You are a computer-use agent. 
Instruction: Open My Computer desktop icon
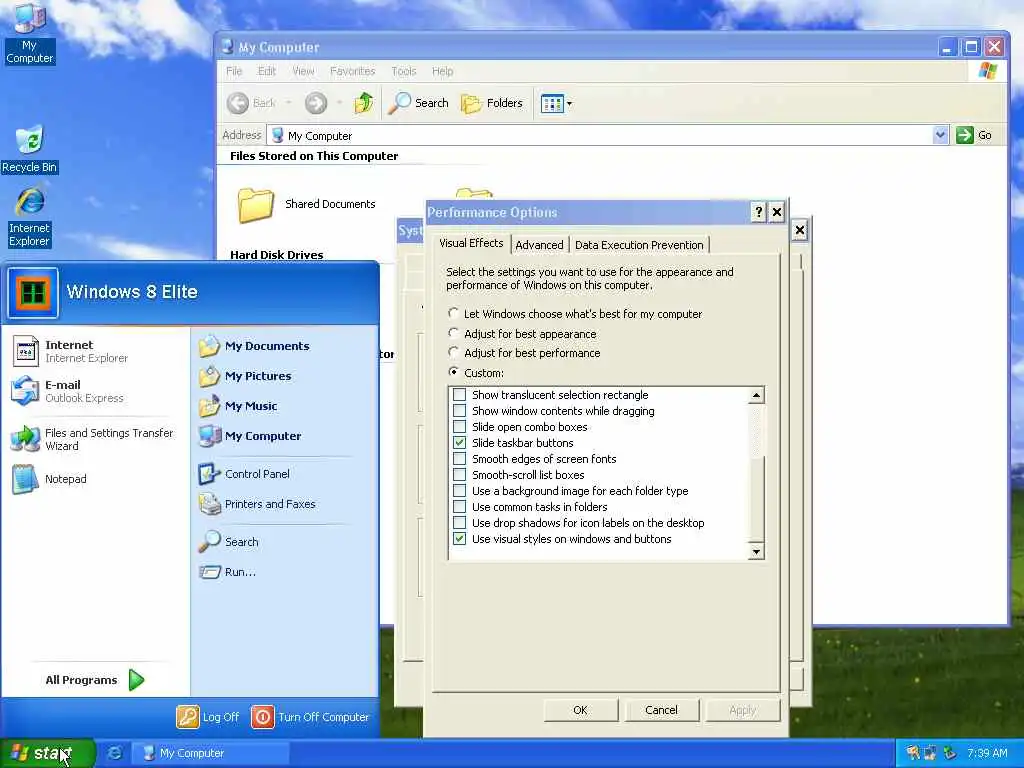click(x=29, y=34)
